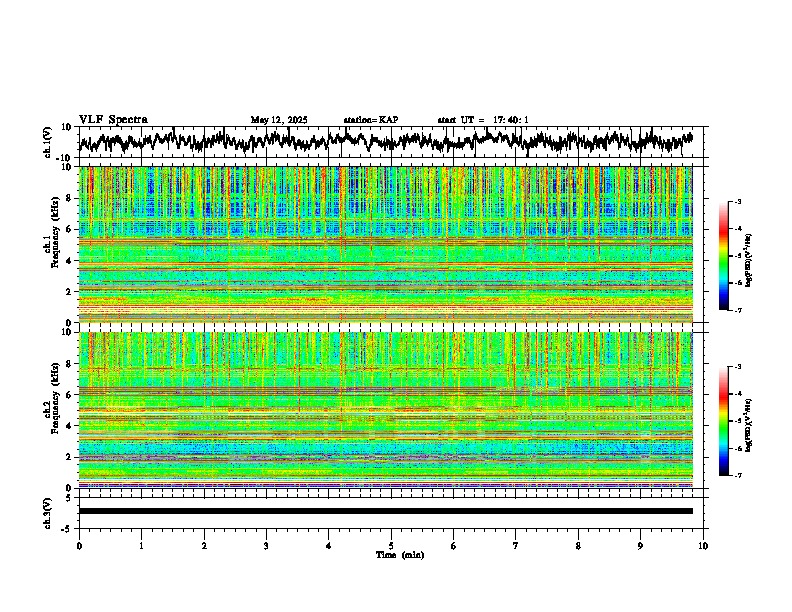Click the "Time (min)" axis label

400,555
